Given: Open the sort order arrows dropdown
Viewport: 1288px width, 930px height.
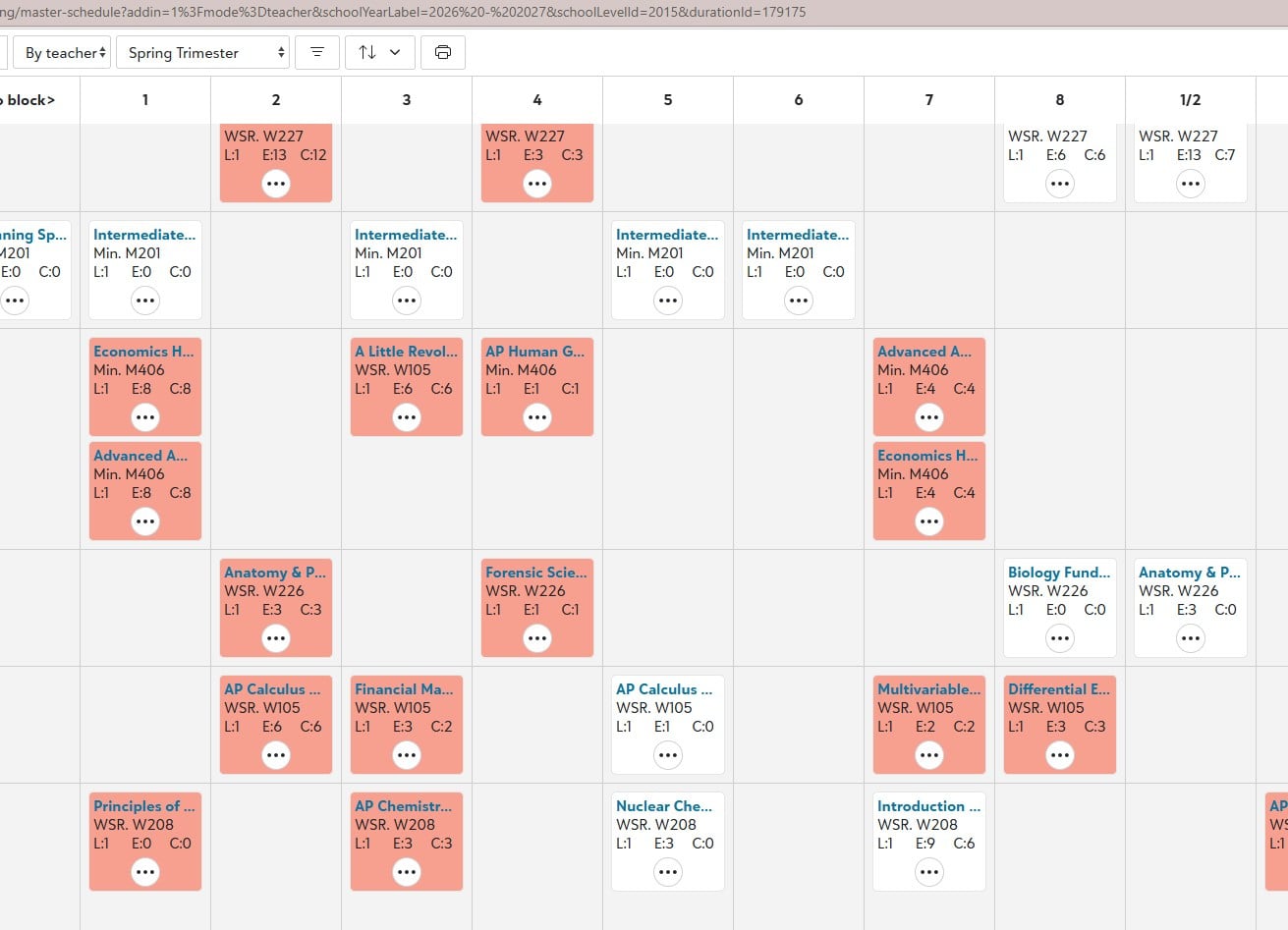Looking at the screenshot, I should click(x=379, y=52).
